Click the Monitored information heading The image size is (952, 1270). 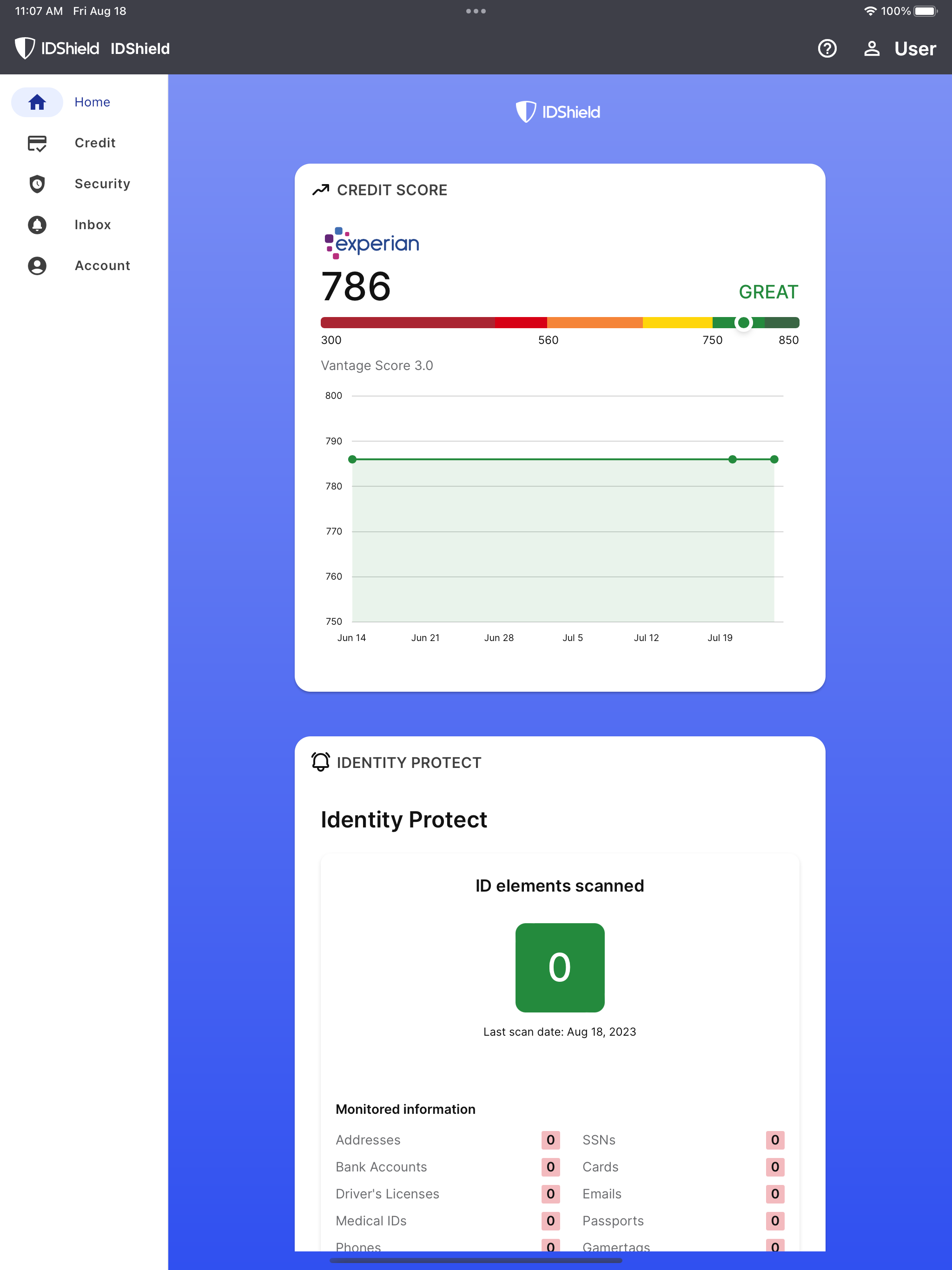pyautogui.click(x=405, y=1109)
